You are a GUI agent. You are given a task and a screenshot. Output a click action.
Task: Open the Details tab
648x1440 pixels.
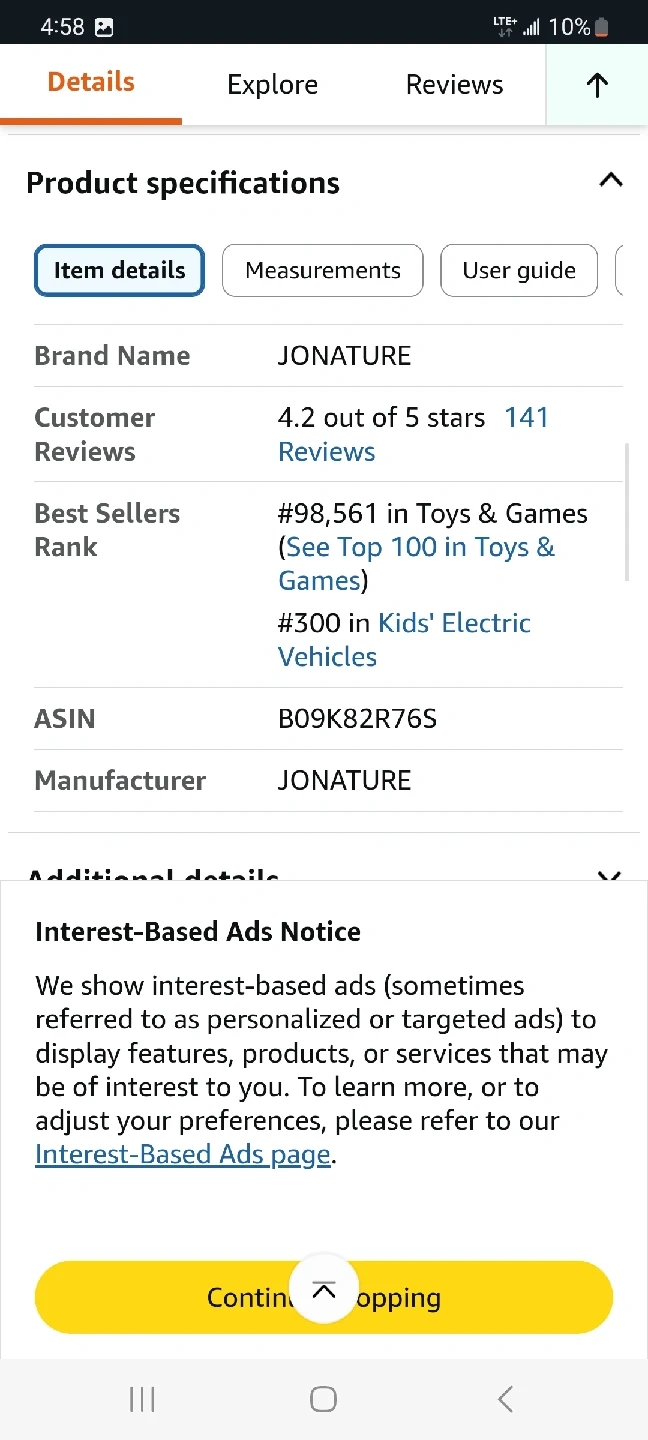coord(91,83)
